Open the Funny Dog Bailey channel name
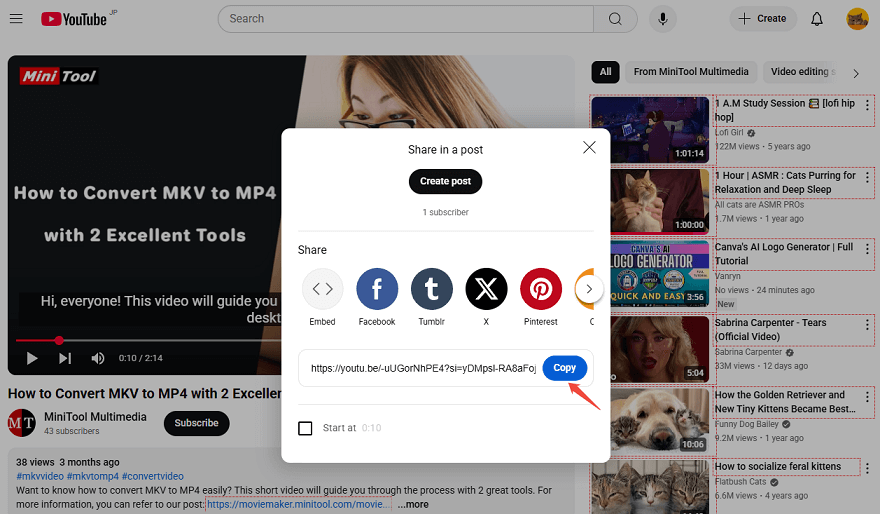This screenshot has width=880, height=514. tap(747, 424)
